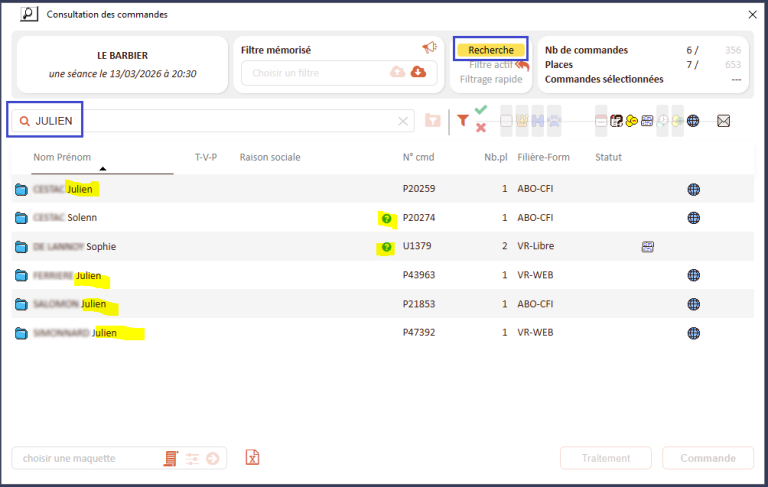768x487 pixels.
Task: Click VR-Libre in the Sophie row
Action: [x=535, y=246]
